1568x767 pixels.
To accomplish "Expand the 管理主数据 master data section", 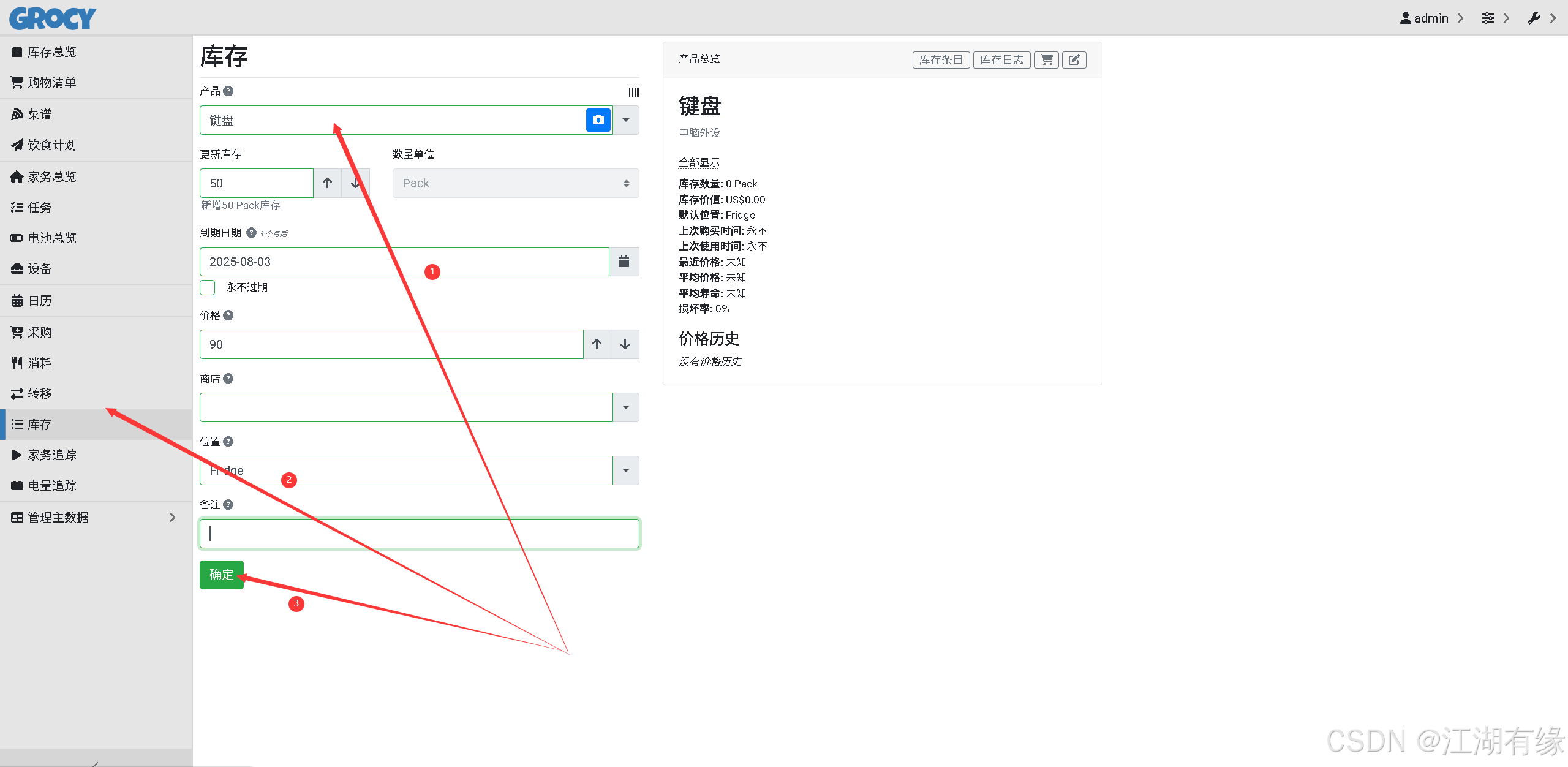I will (59, 517).
